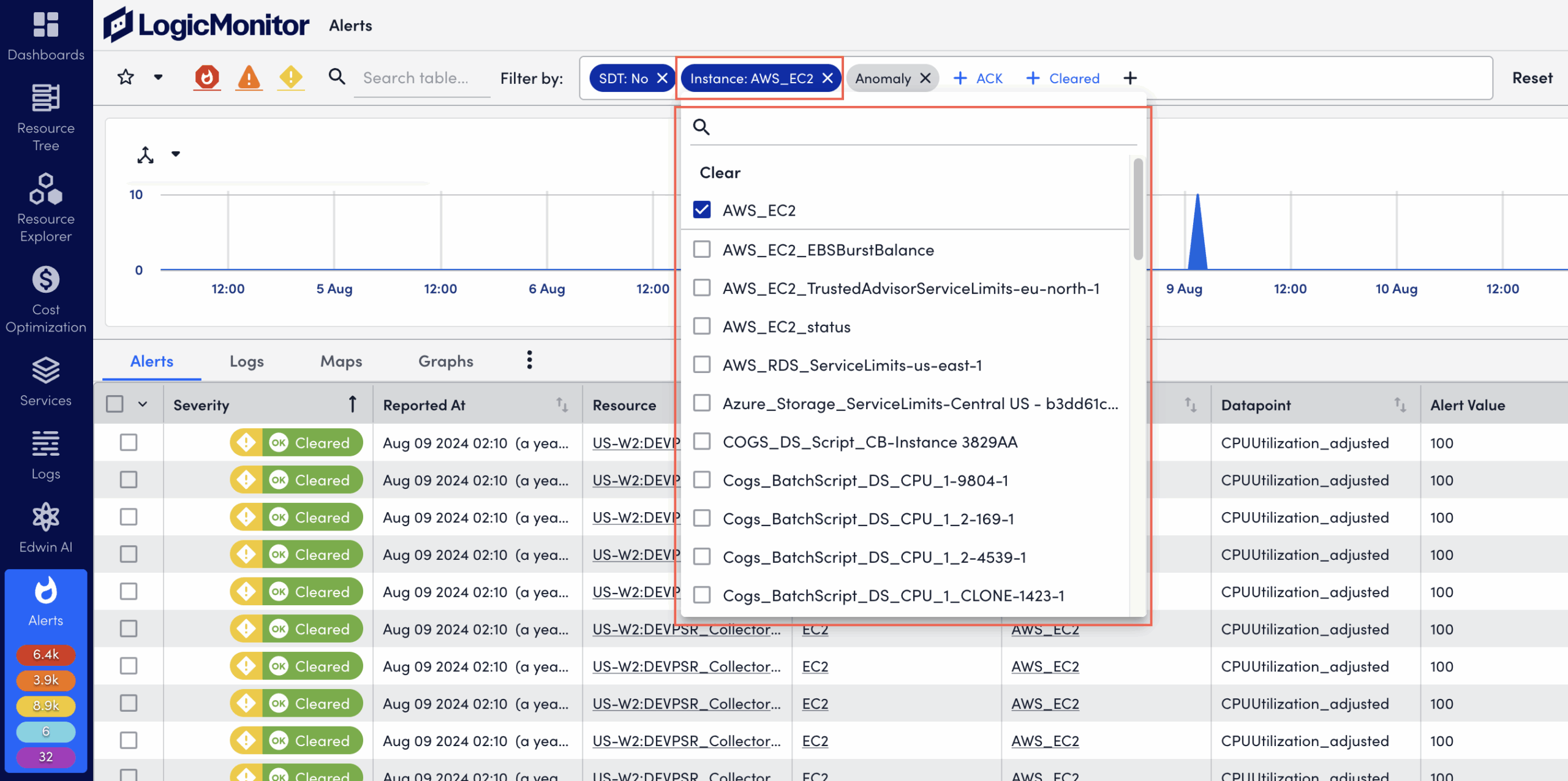Switch to the Graphs tab

coord(445,361)
